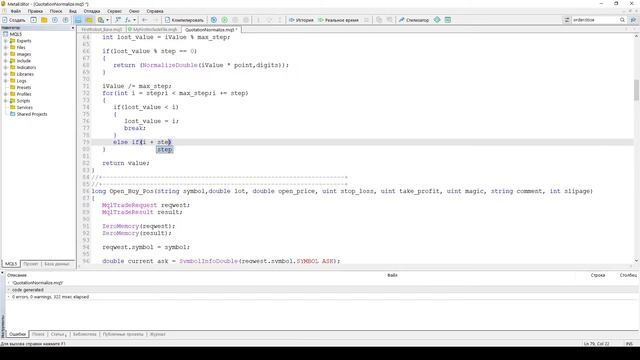The height and width of the screenshot is (360, 640).
Task: Switch to the QuotationNormalize.mq5 editor tab
Action: [x=210, y=30]
